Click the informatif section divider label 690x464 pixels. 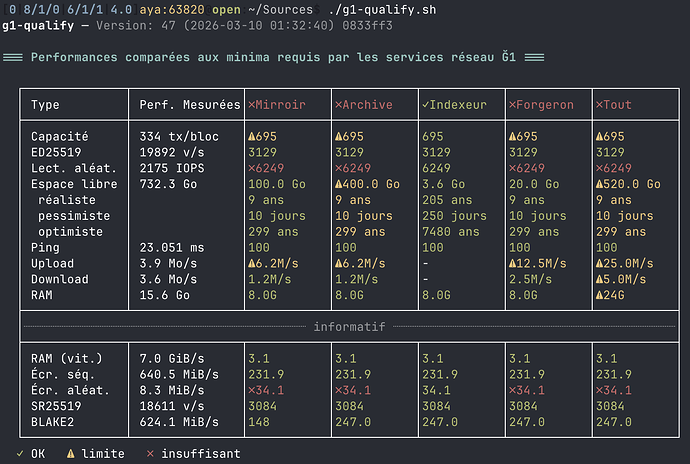(x=349, y=326)
